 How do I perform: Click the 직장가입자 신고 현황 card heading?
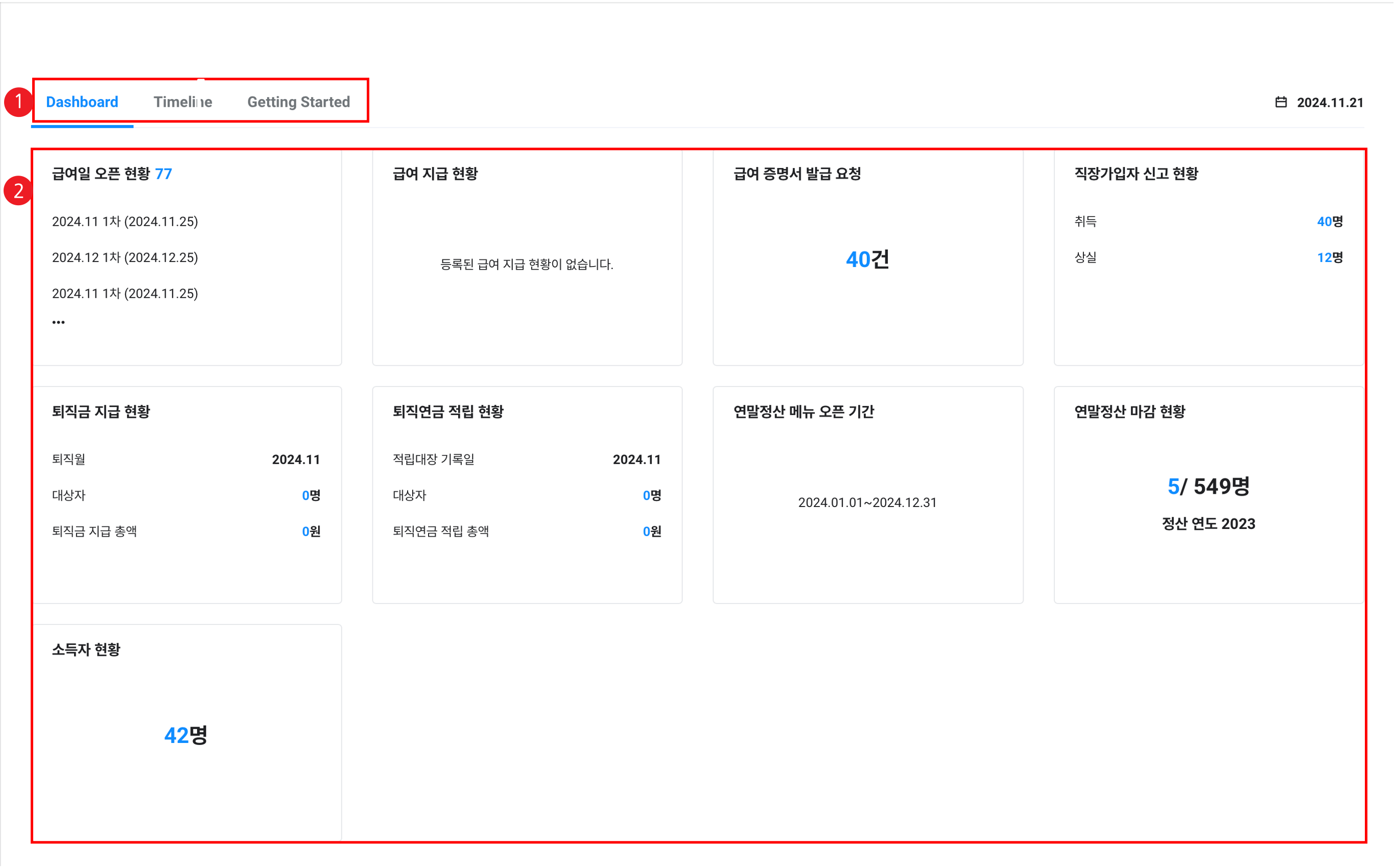tap(1136, 174)
